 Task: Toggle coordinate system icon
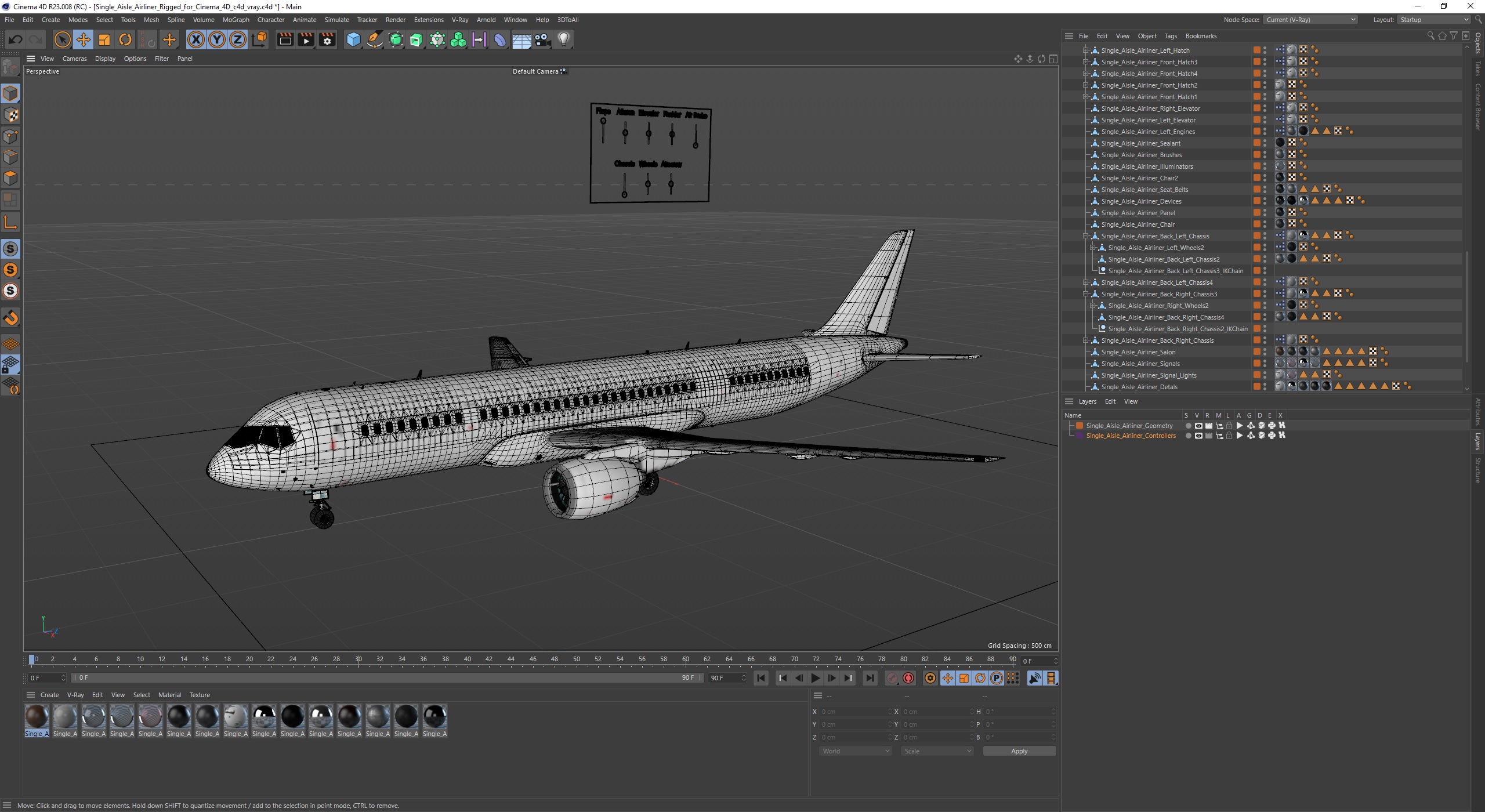point(260,39)
